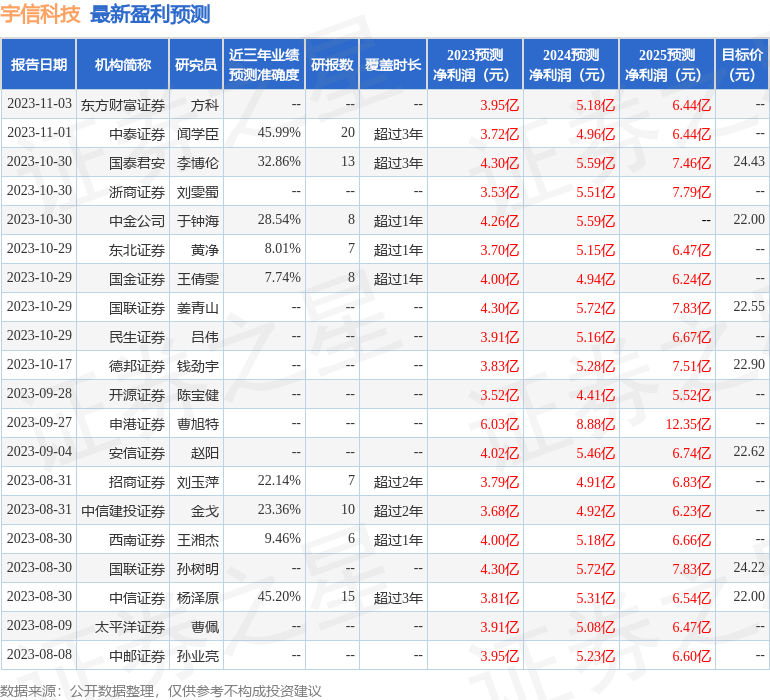
Task: Click analyst name 刘雯蜀
Action: [198, 192]
